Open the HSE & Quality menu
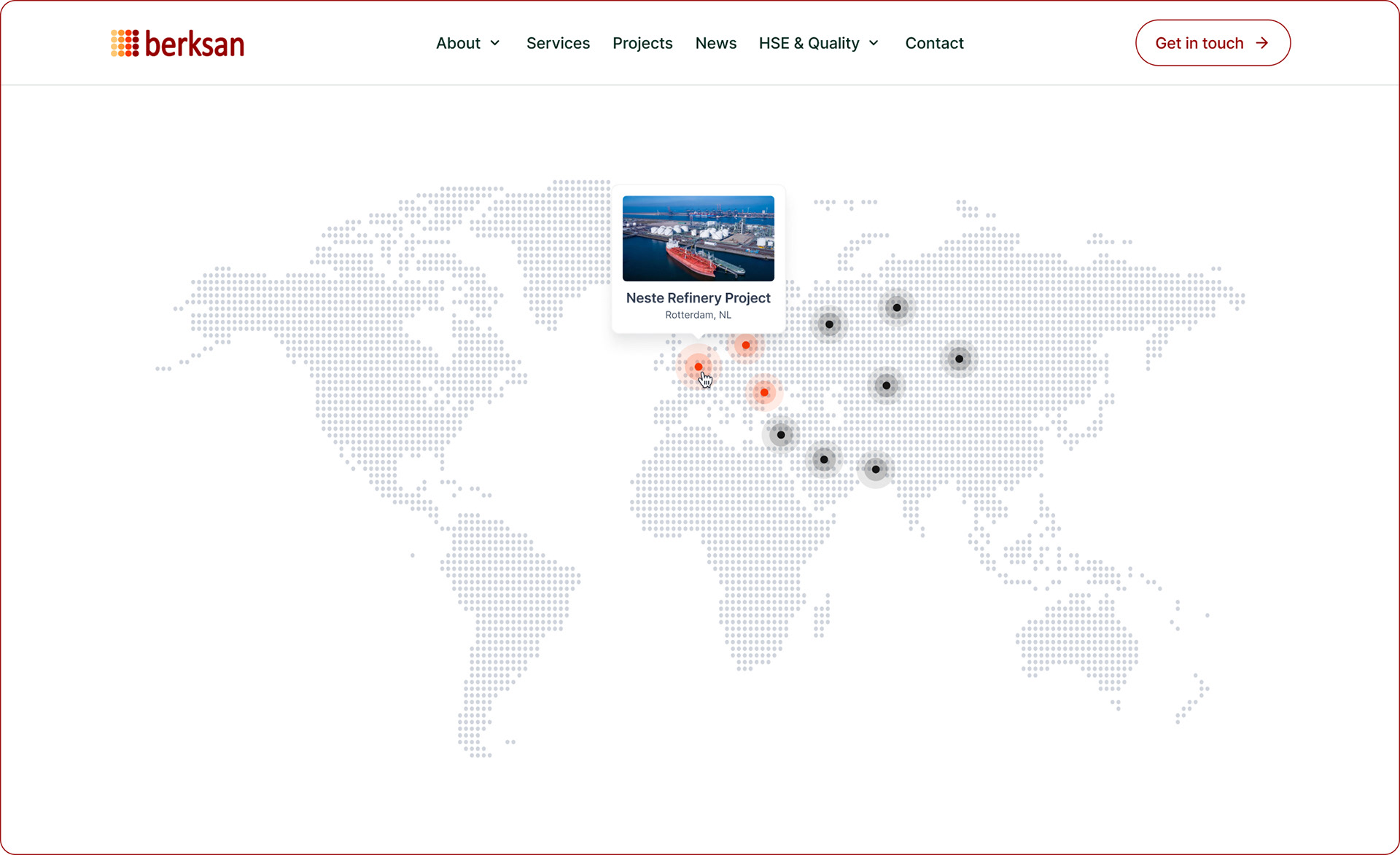 coord(819,43)
